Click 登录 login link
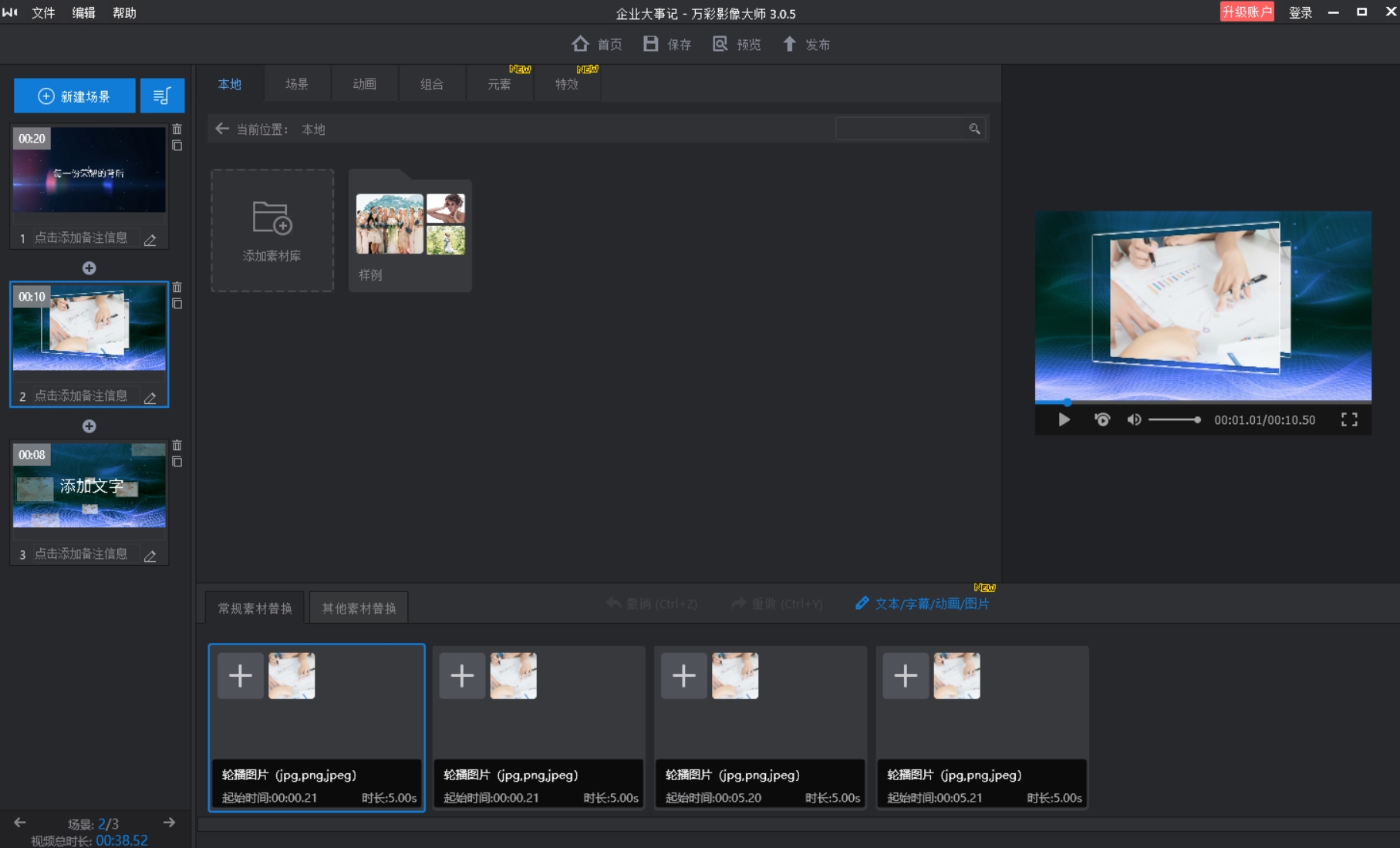The width and height of the screenshot is (1400, 848). coord(1300,12)
